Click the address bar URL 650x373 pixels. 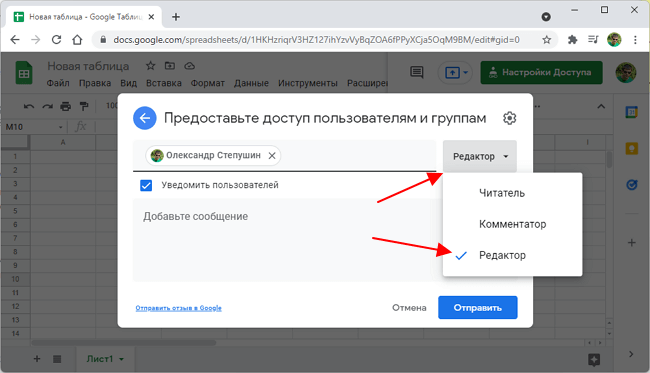pyautogui.click(x=316, y=40)
